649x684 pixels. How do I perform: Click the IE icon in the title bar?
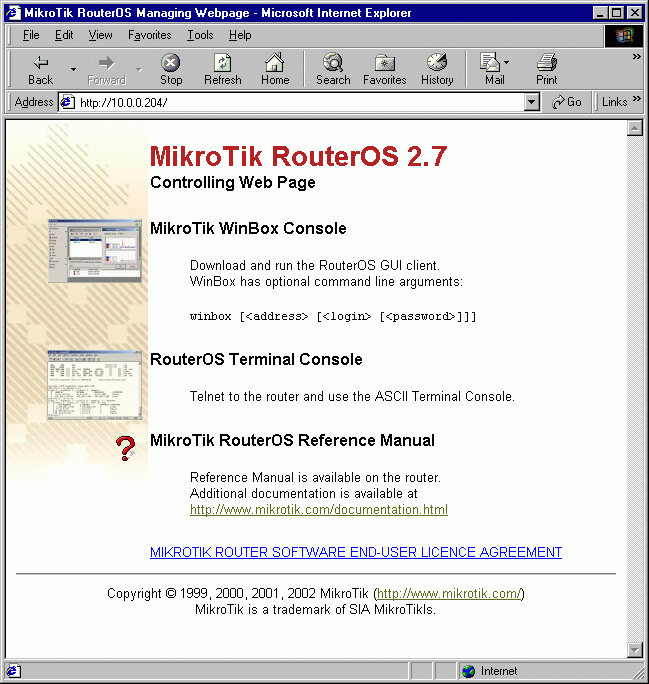(13, 13)
